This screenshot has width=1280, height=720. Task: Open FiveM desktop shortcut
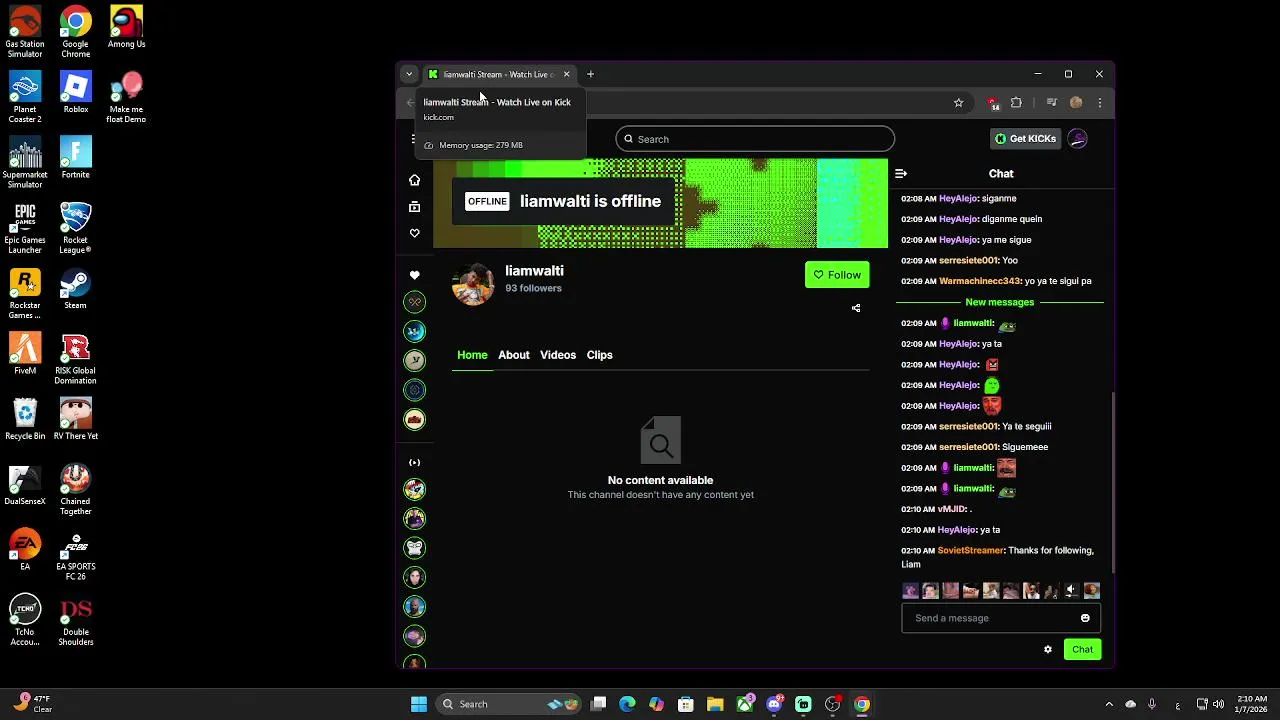click(x=25, y=354)
